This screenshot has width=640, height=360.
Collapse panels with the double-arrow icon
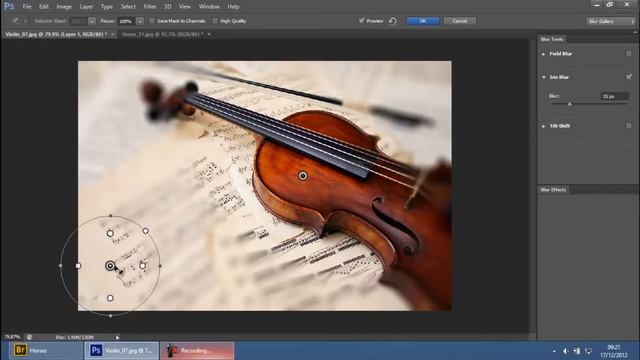pyautogui.click(x=635, y=32)
